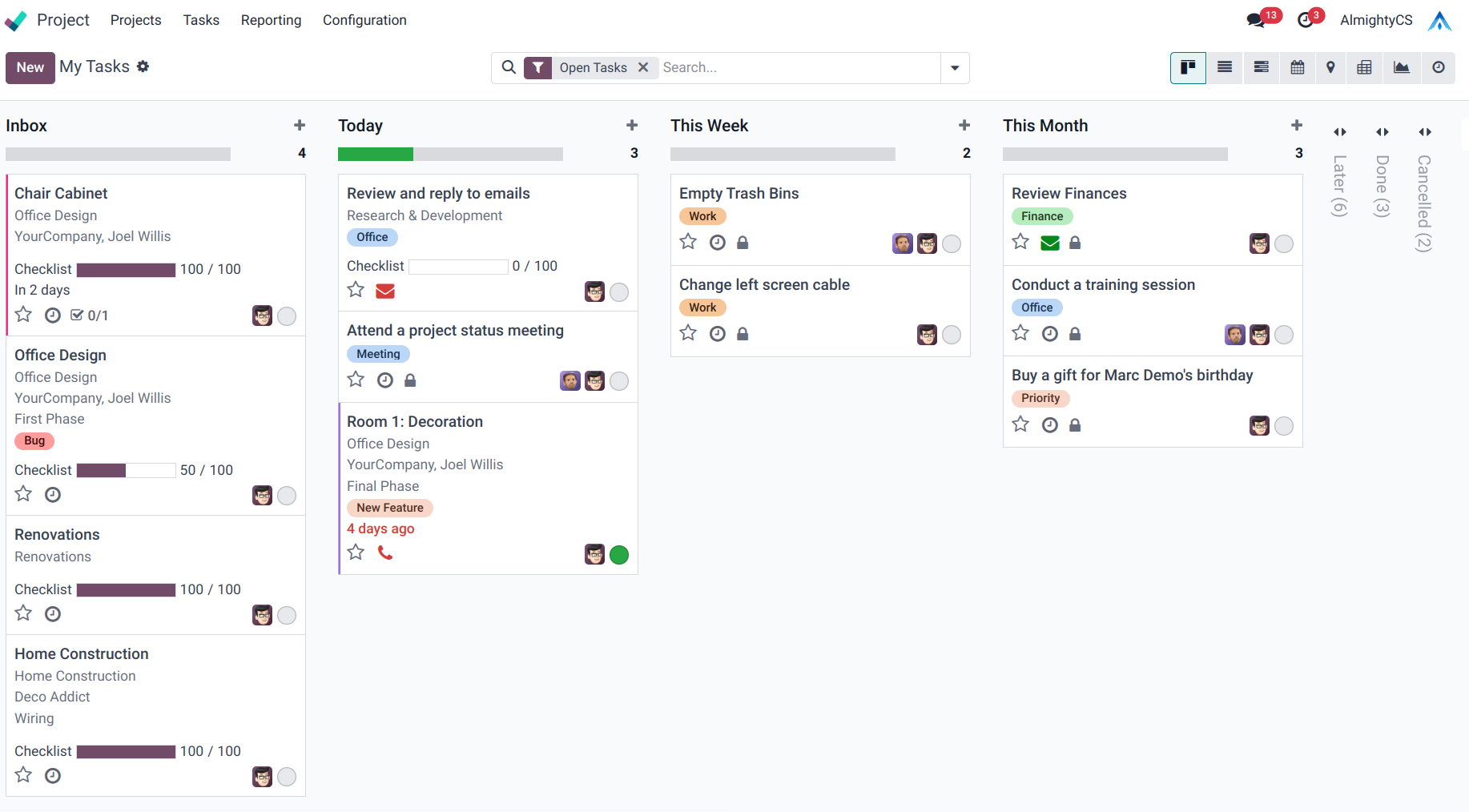The height and width of the screenshot is (812, 1469).
Task: Open the Configuration menu
Action: 364,20
